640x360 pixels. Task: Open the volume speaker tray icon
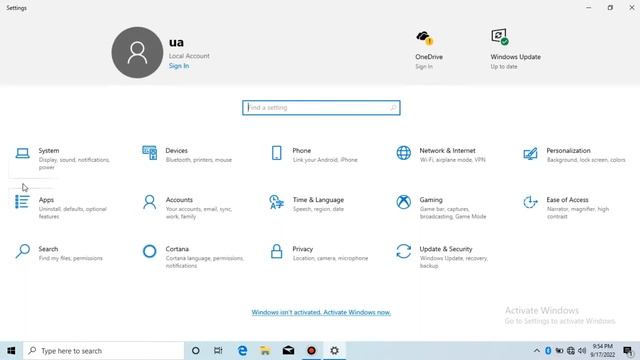pyautogui.click(x=582, y=351)
